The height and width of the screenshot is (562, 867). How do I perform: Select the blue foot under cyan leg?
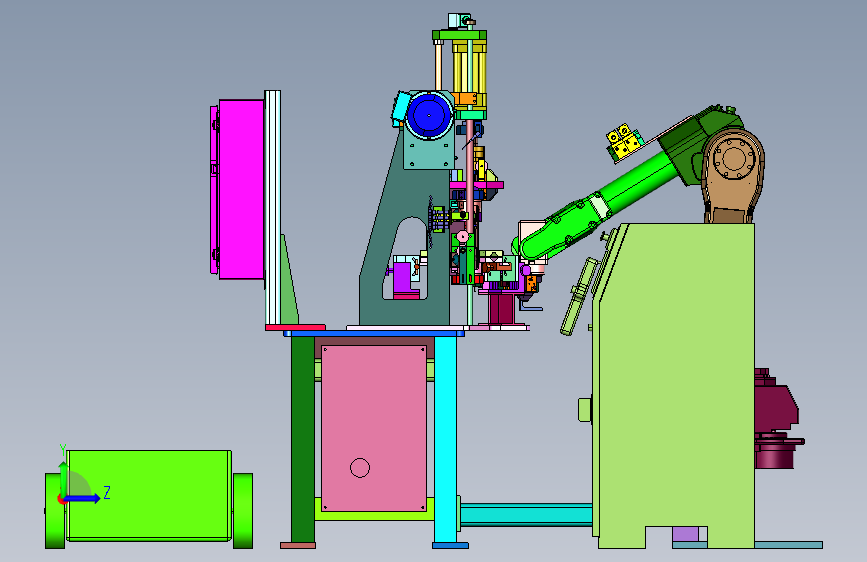pos(450,545)
